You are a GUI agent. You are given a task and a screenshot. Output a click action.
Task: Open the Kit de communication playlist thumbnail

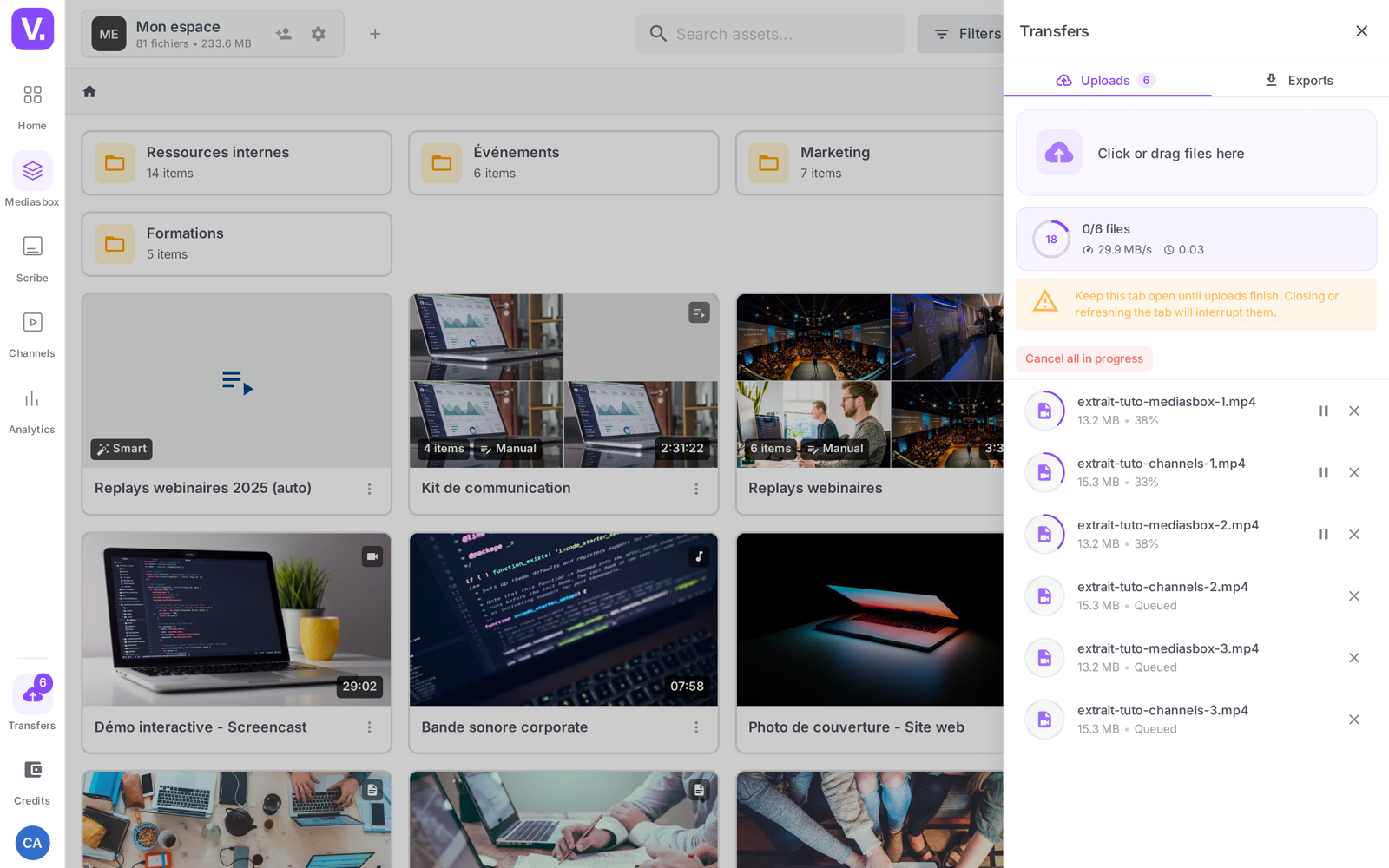[563, 381]
